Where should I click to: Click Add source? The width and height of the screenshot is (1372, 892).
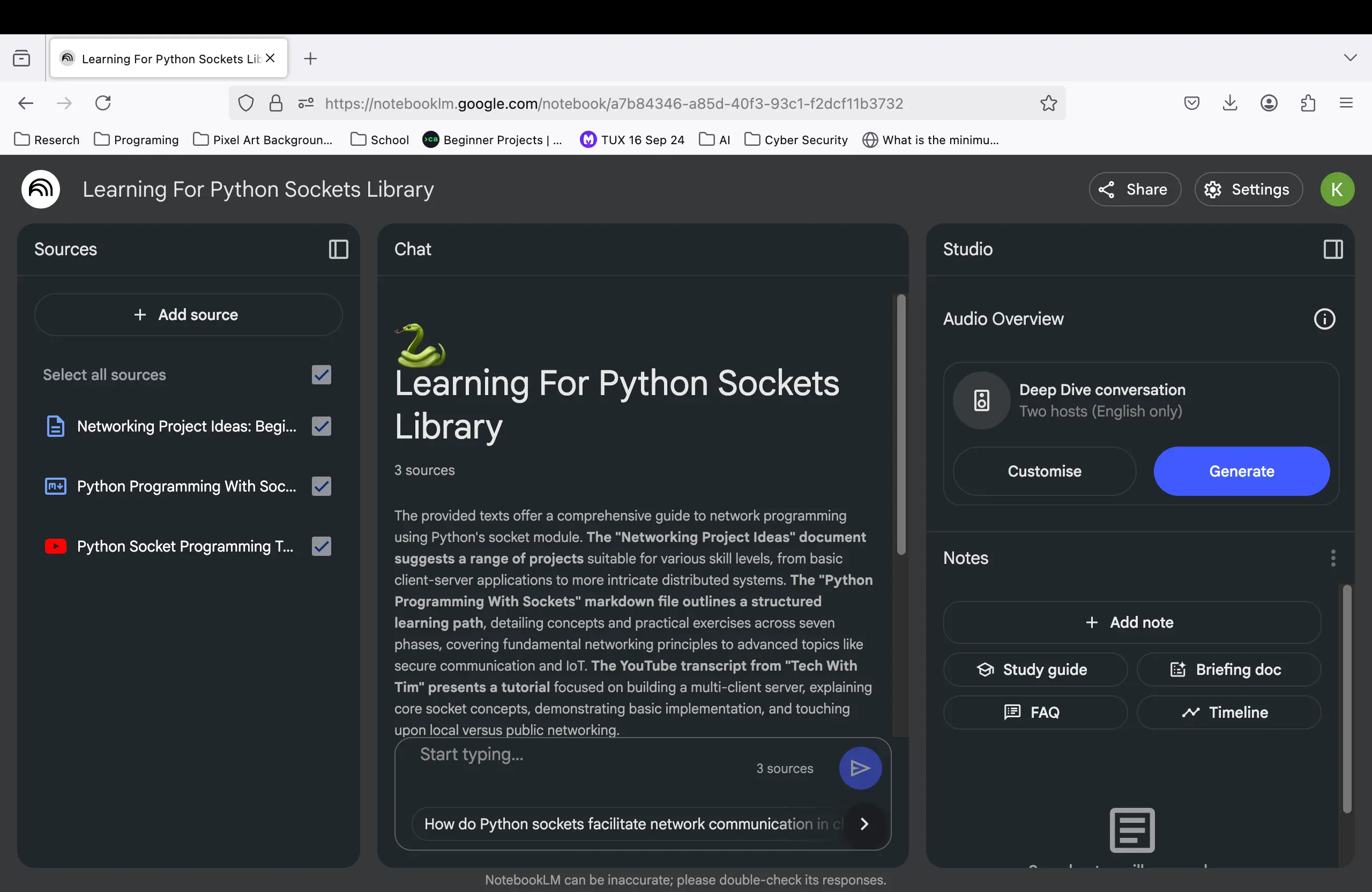pyautogui.click(x=188, y=315)
